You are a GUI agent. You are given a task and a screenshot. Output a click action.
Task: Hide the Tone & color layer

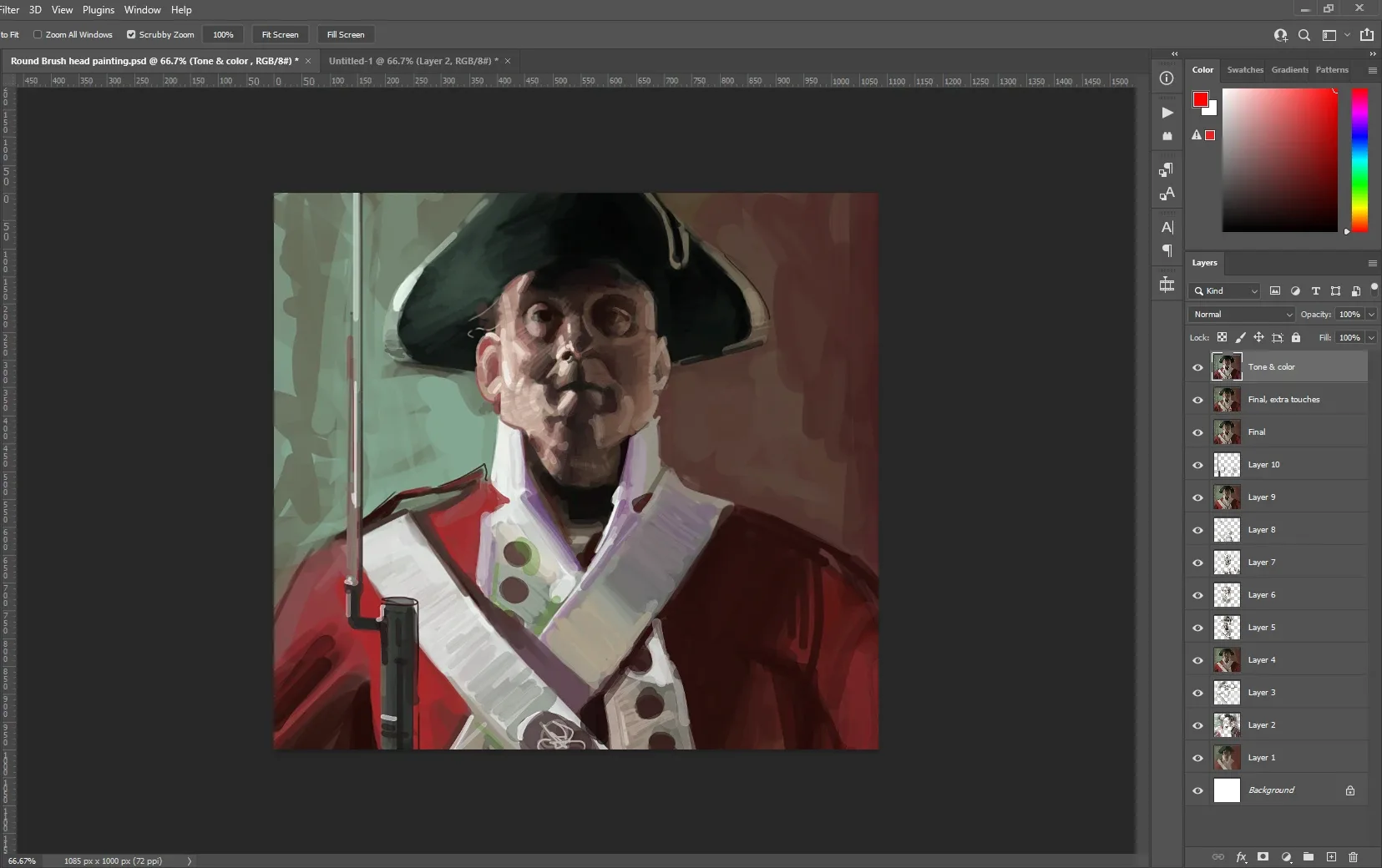click(x=1197, y=367)
